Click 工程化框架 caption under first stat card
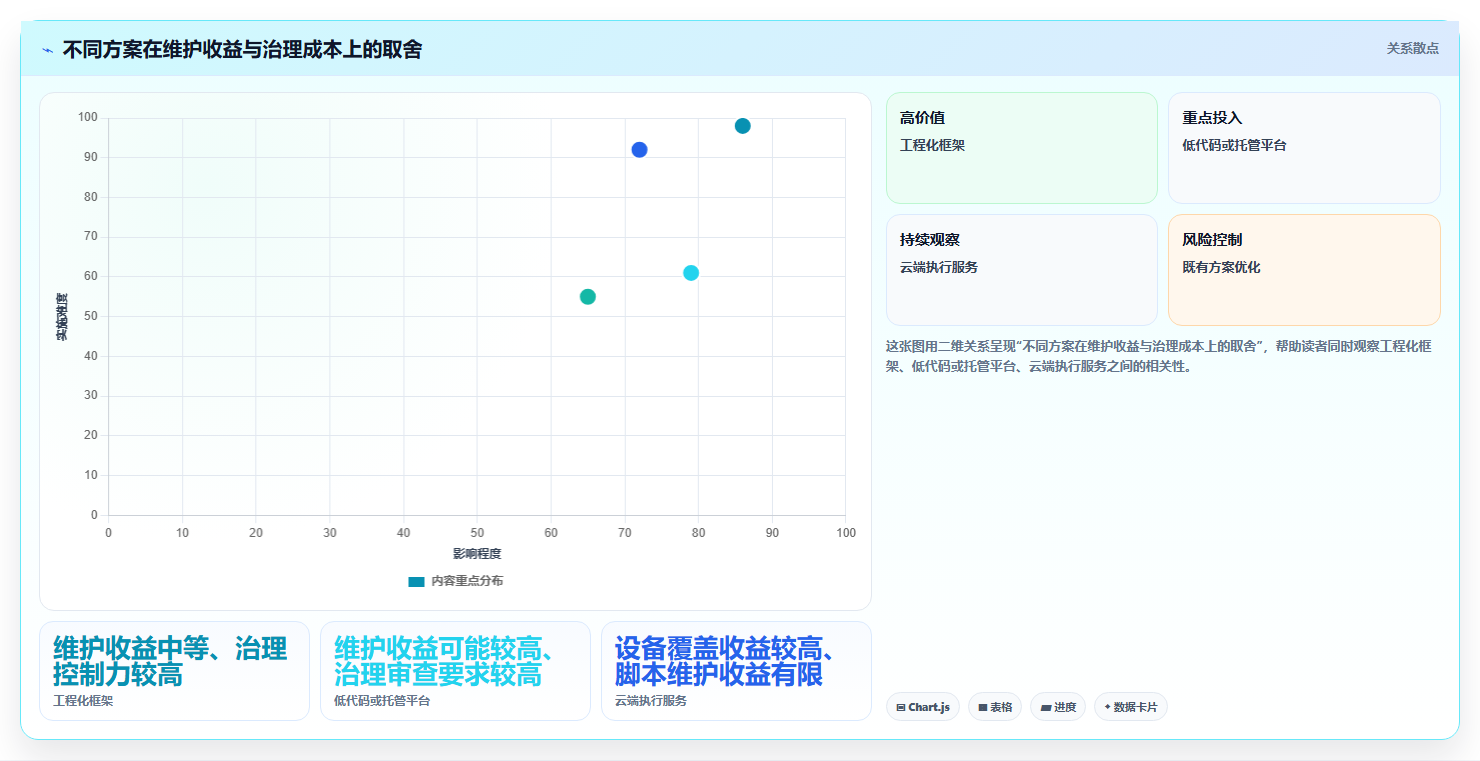 pos(83,701)
